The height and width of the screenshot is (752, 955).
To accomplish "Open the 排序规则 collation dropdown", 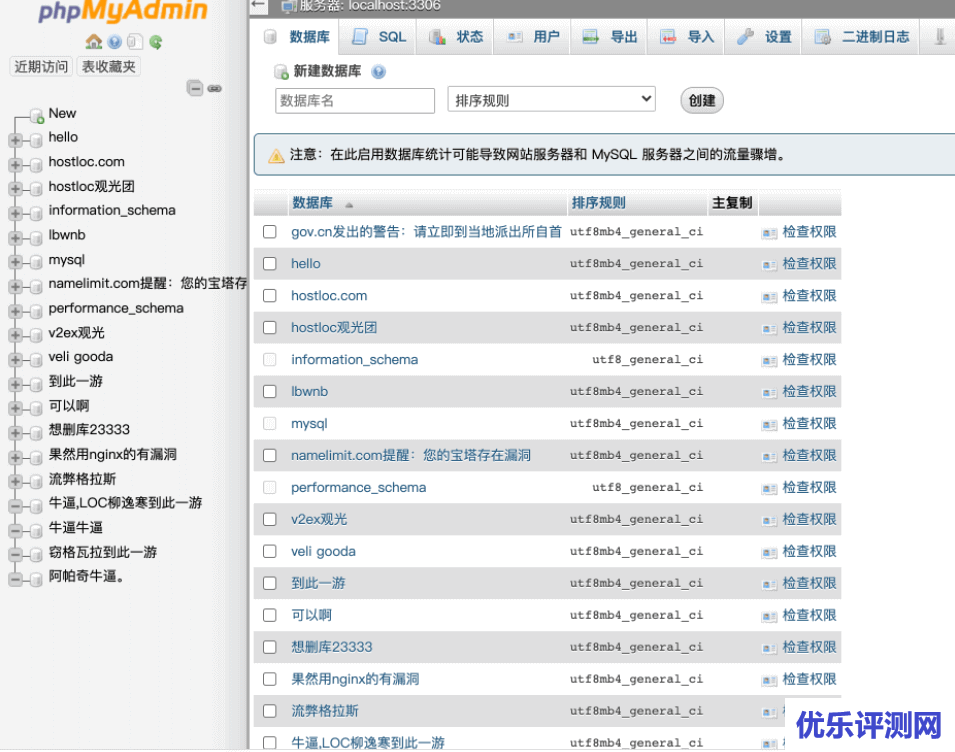I will click(x=551, y=99).
